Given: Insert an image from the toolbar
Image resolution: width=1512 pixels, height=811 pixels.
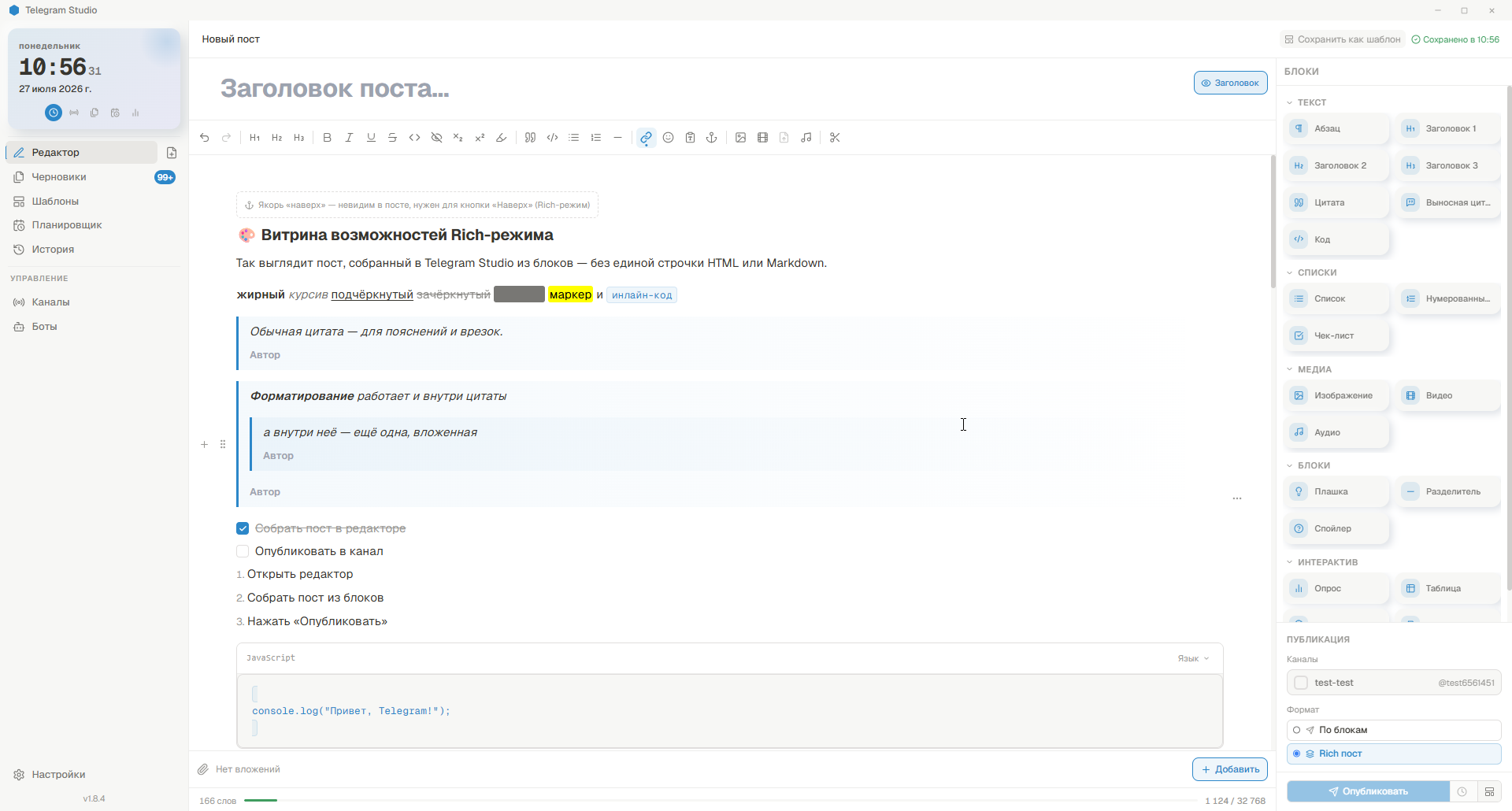Looking at the screenshot, I should click(741, 138).
